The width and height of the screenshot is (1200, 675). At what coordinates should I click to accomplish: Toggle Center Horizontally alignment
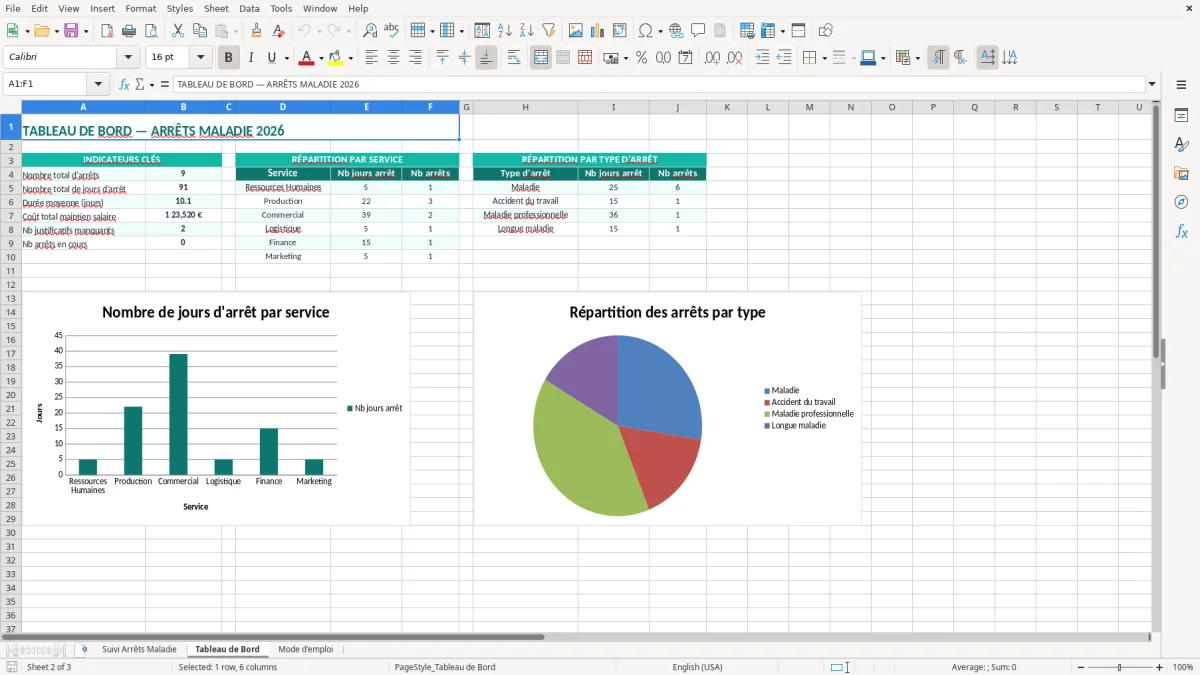393,58
